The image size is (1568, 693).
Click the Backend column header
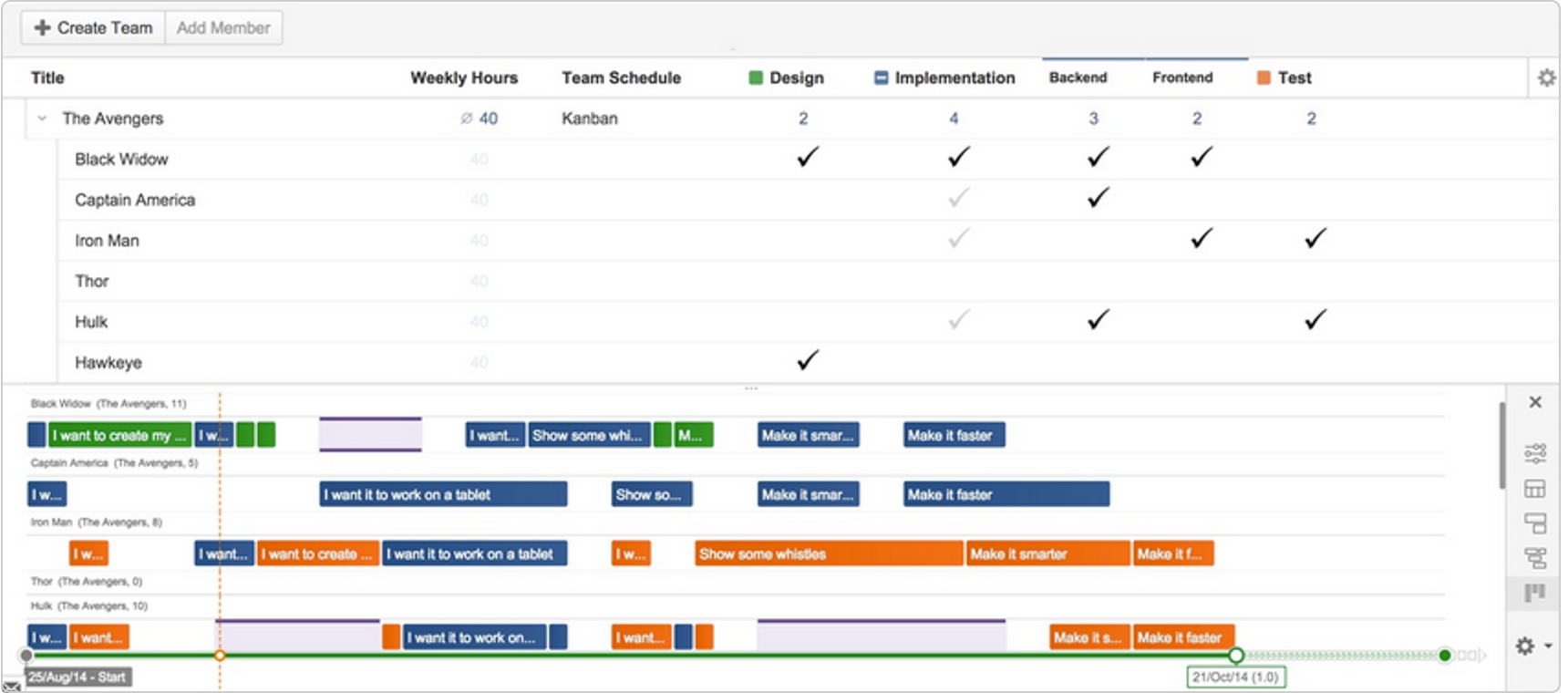1078,78
